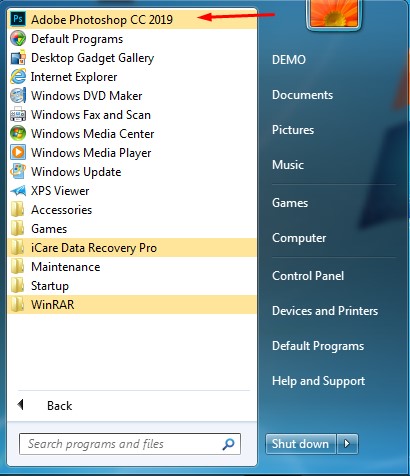Open Documents from the right pane
Screen dimensions: 410x476
click(x=302, y=95)
